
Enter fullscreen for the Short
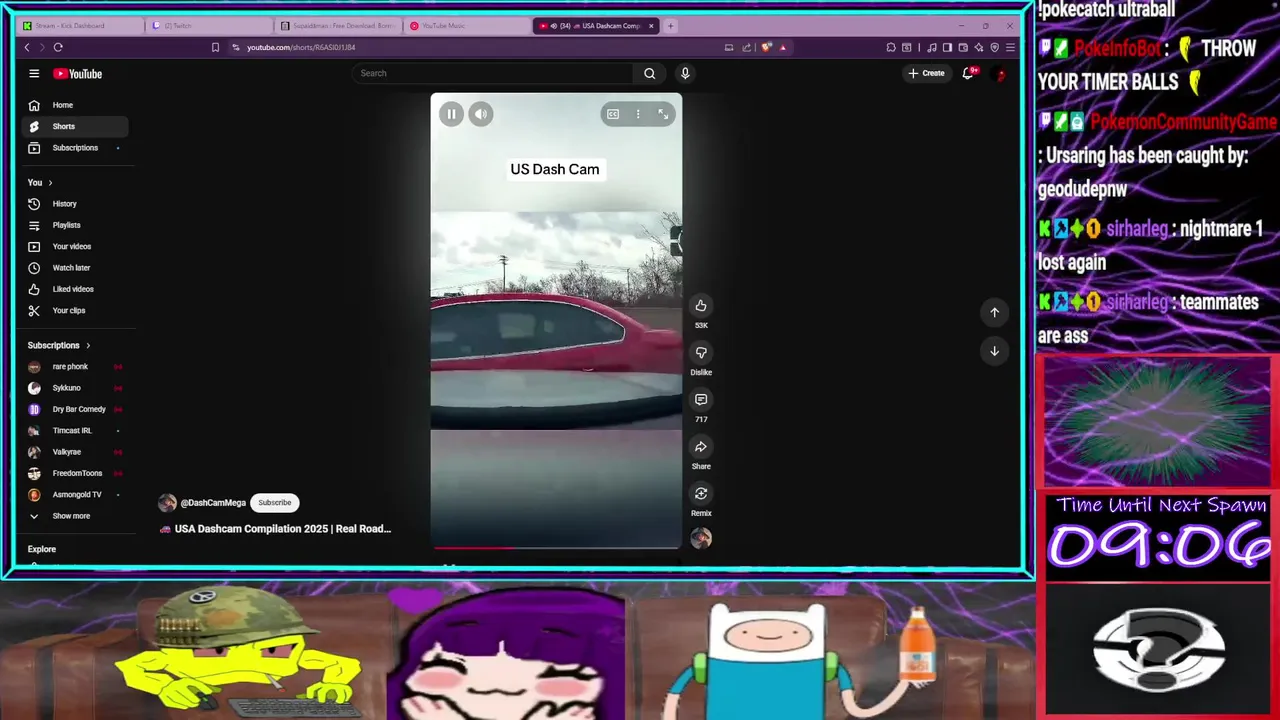[x=663, y=114]
